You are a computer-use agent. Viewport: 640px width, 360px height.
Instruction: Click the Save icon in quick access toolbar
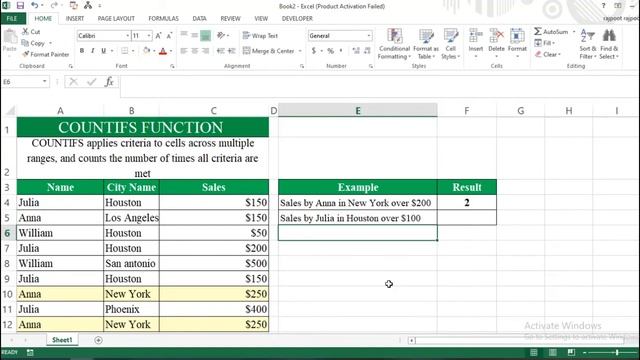(20, 6)
